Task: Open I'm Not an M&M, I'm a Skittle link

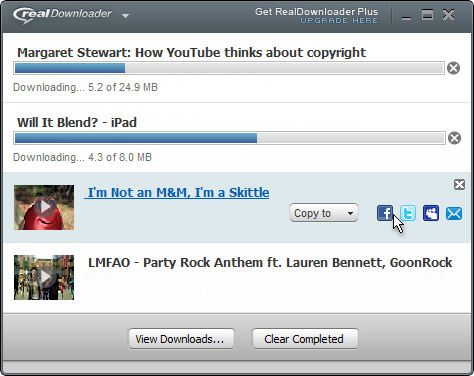Action: (177, 192)
